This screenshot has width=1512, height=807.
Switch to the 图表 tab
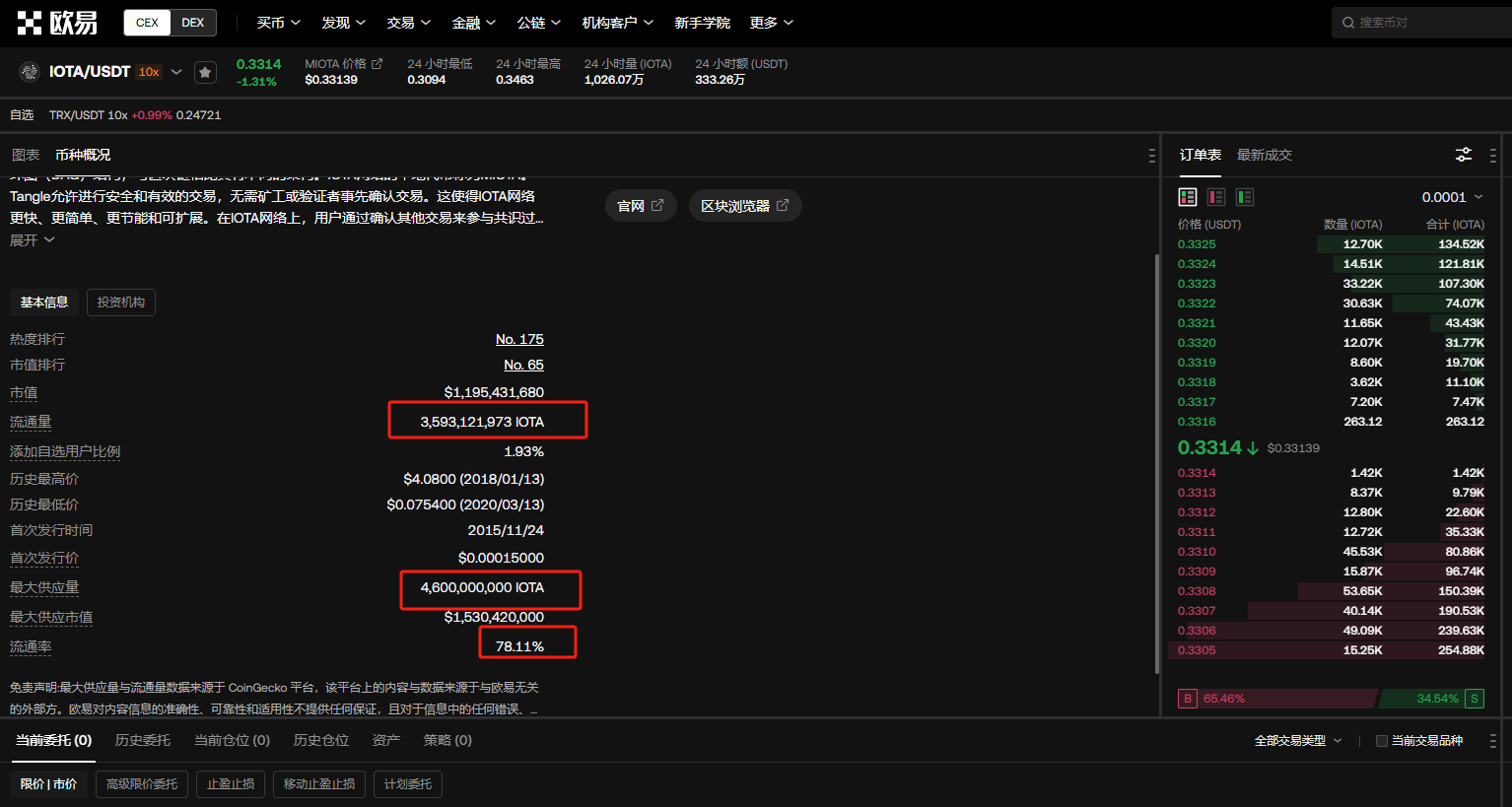(x=26, y=155)
